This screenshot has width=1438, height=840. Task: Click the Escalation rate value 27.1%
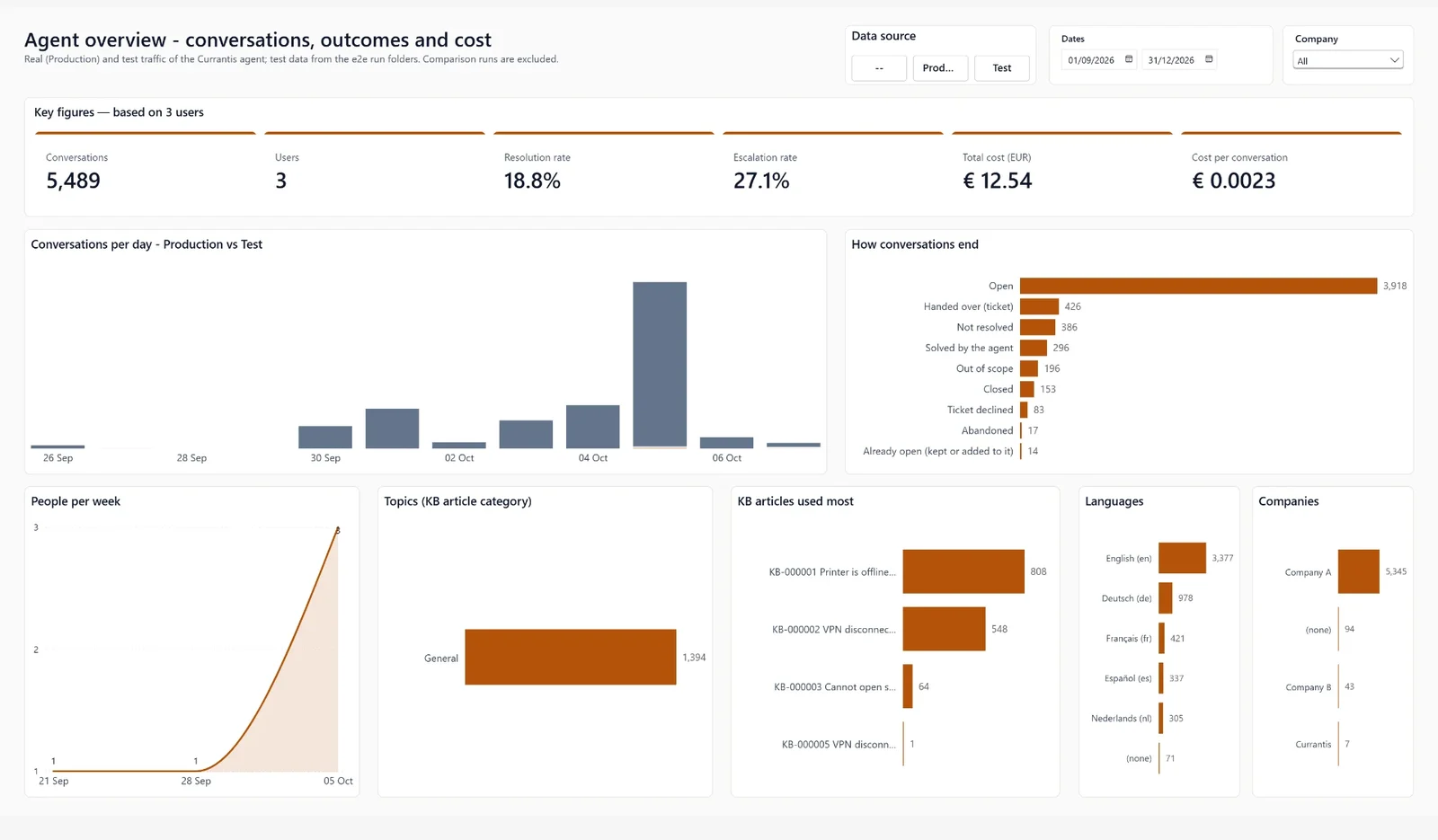[x=761, y=181]
